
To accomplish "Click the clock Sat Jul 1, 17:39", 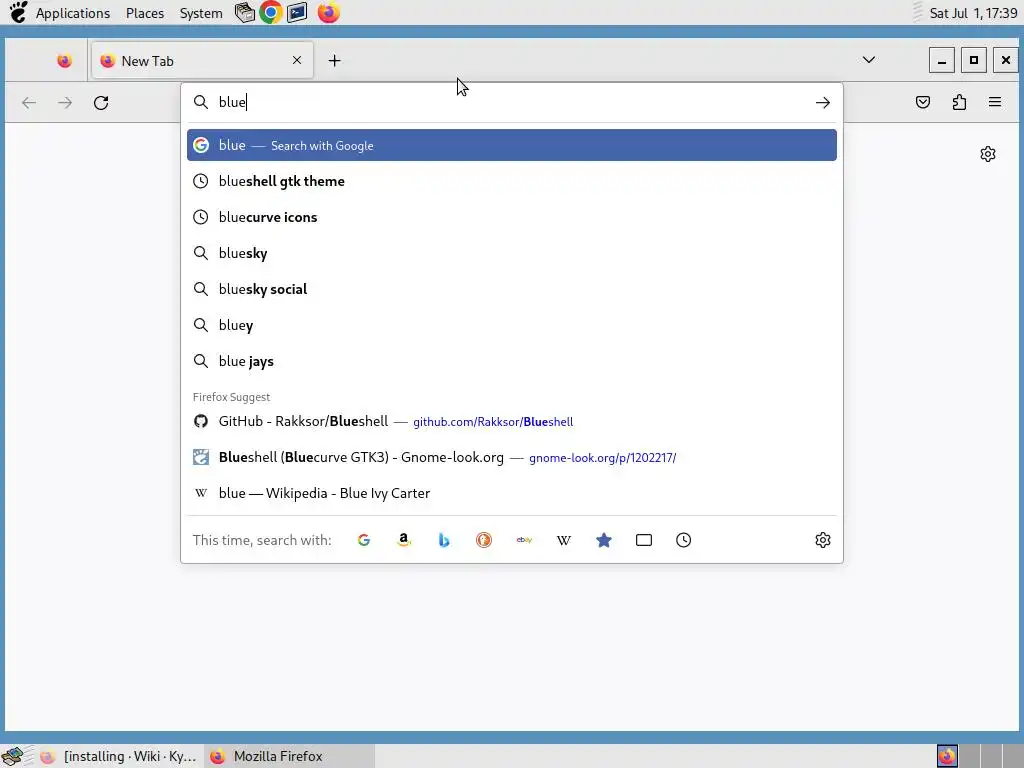I will click(x=973, y=13).
